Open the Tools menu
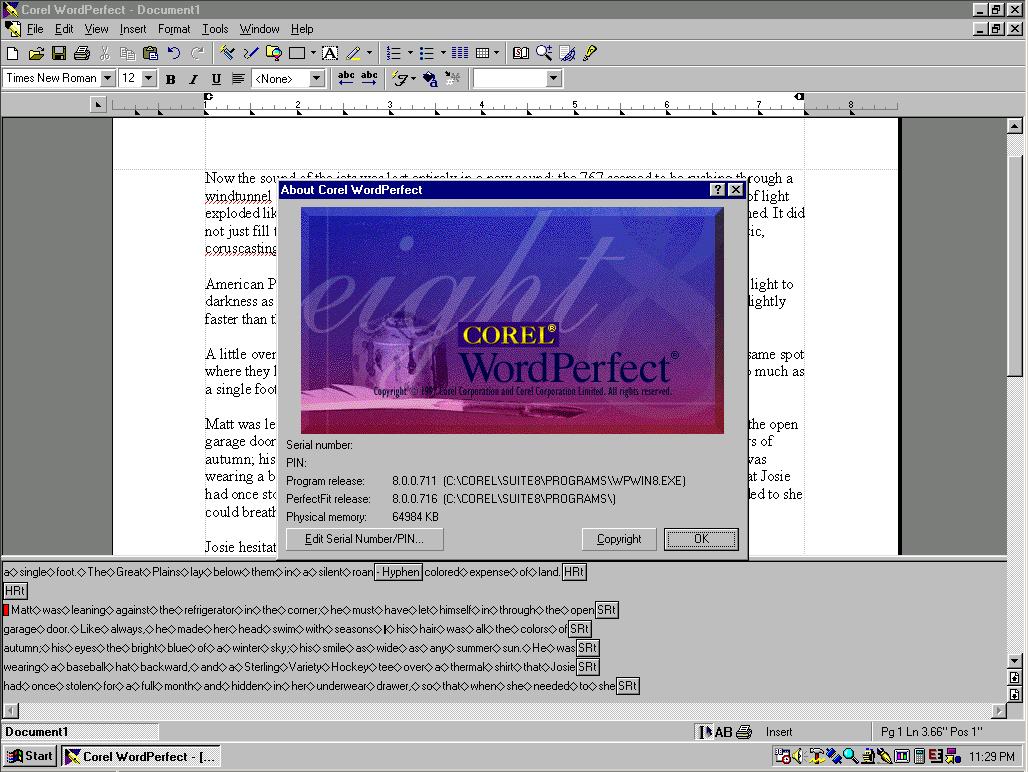The width and height of the screenshot is (1028, 772). (x=215, y=29)
